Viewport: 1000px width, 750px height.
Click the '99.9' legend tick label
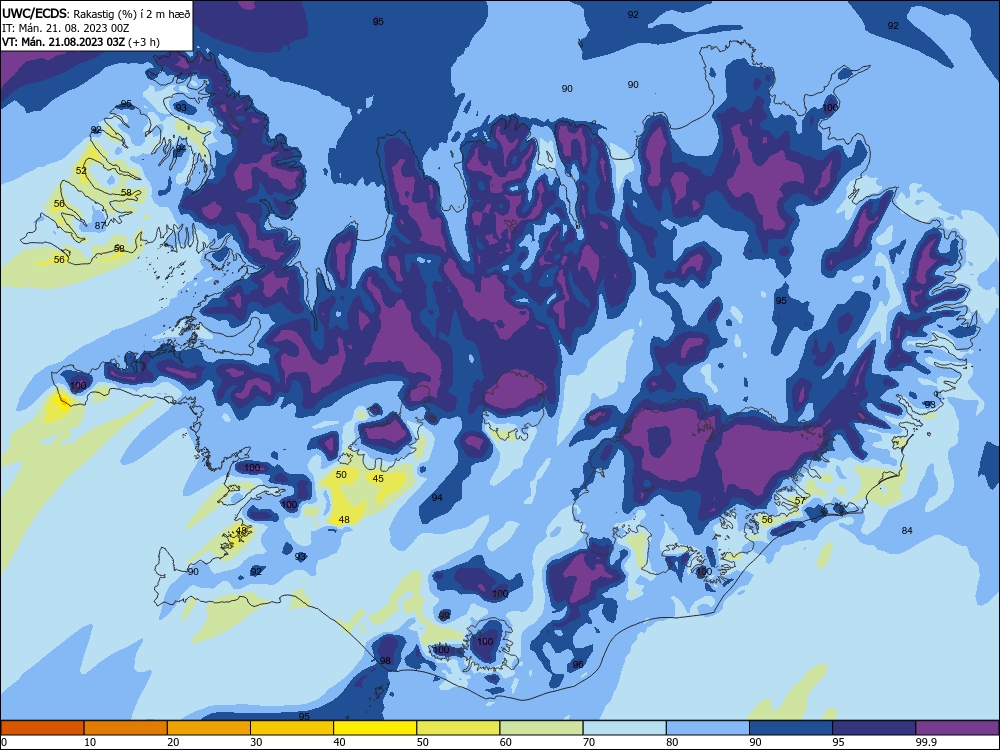925,742
